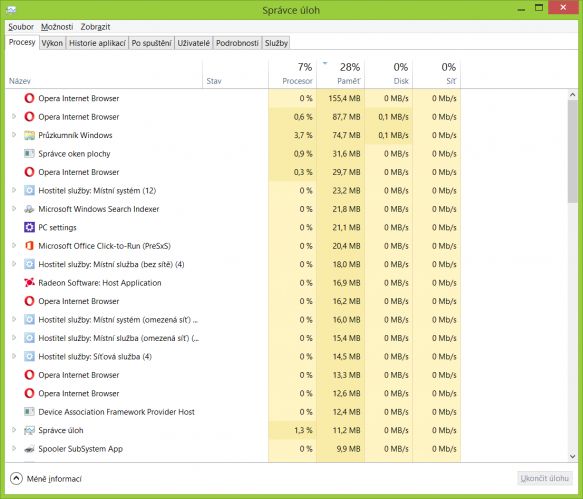Viewport: 583px width, 499px height.
Task: Click the Opera icon in the 13,3 MB row
Action: [x=29, y=375]
